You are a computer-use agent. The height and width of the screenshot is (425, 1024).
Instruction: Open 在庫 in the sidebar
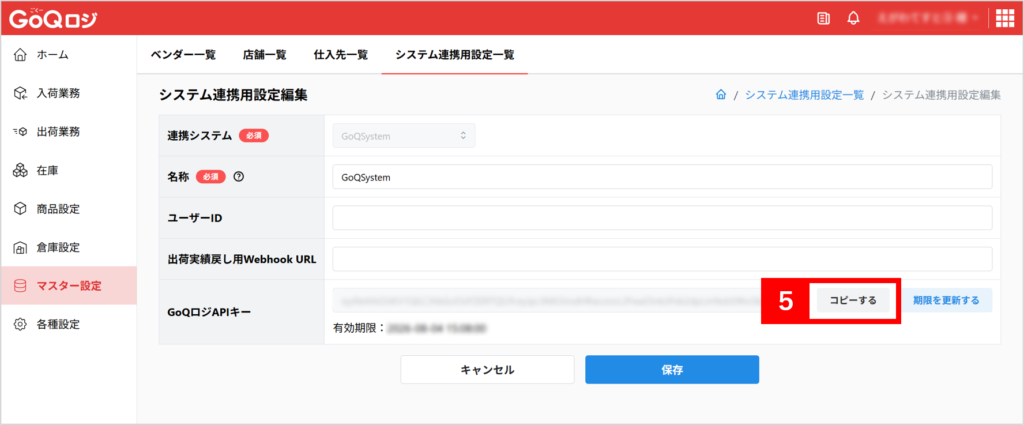point(69,170)
